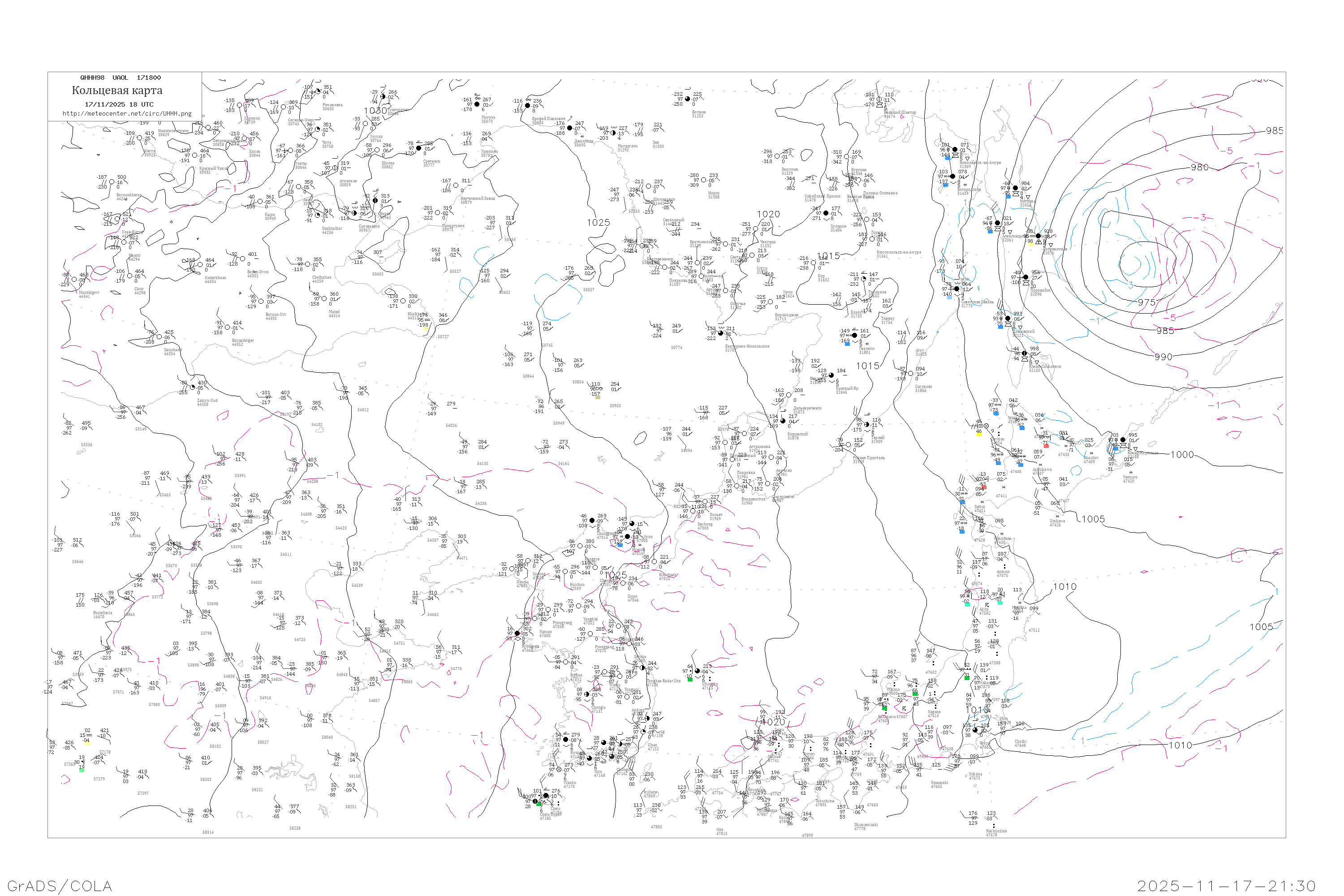Click the circled-X sky-obscured symbol west of Wakkanai
Viewport: 1344px width, 896px height.
click(x=986, y=426)
